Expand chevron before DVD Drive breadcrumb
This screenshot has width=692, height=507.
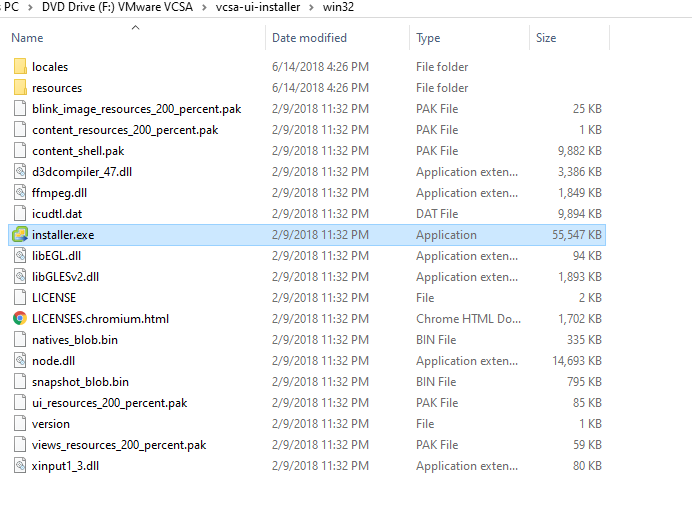click(30, 8)
